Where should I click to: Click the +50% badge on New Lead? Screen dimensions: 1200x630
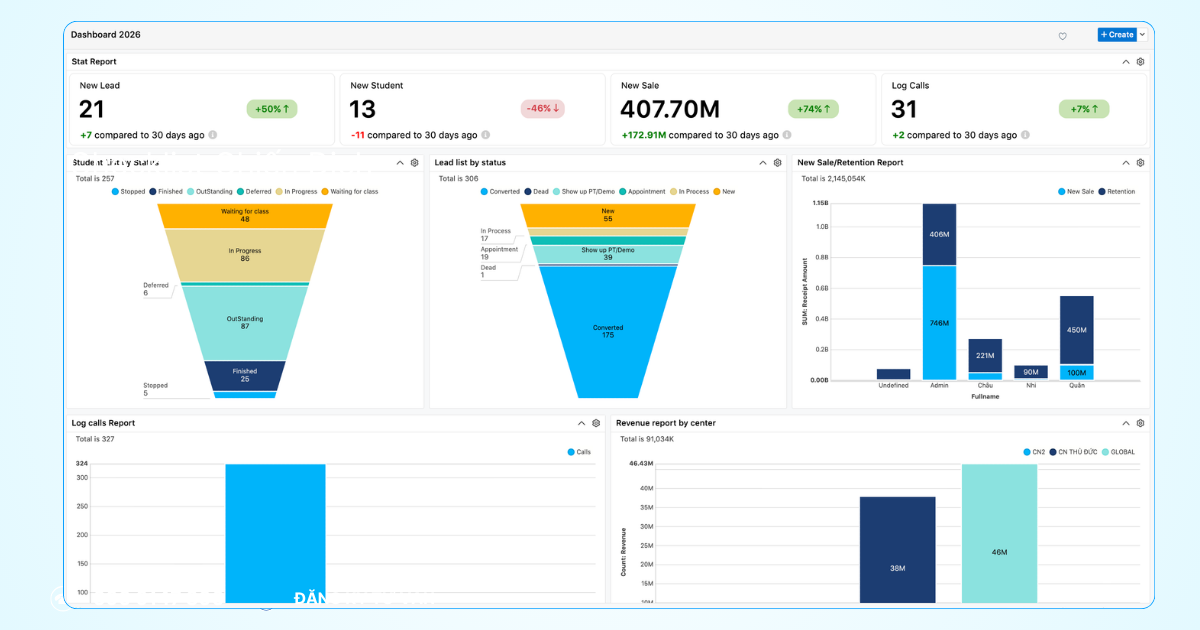tap(272, 109)
